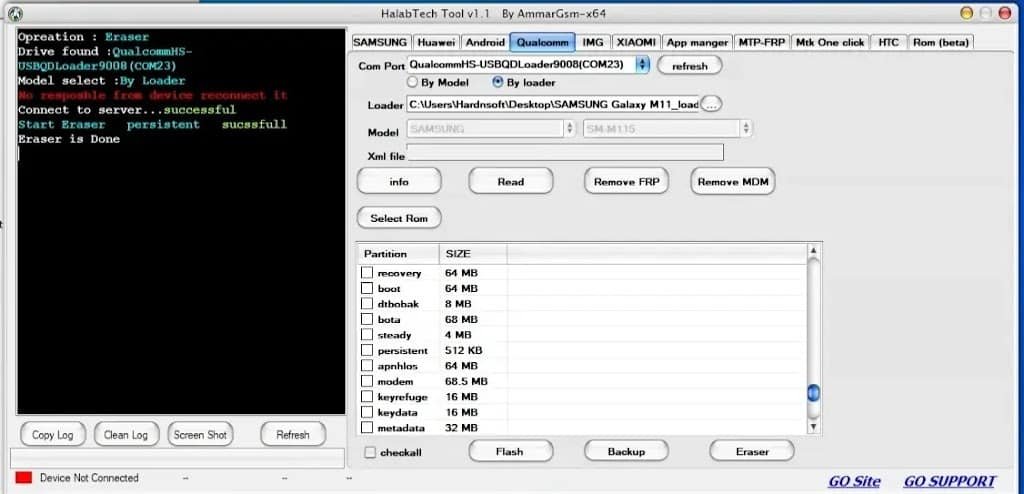
Task: Open the Android tab
Action: click(485, 42)
